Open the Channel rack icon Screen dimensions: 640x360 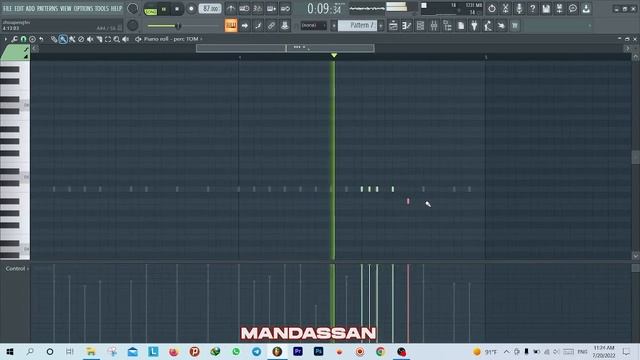click(x=420, y=26)
